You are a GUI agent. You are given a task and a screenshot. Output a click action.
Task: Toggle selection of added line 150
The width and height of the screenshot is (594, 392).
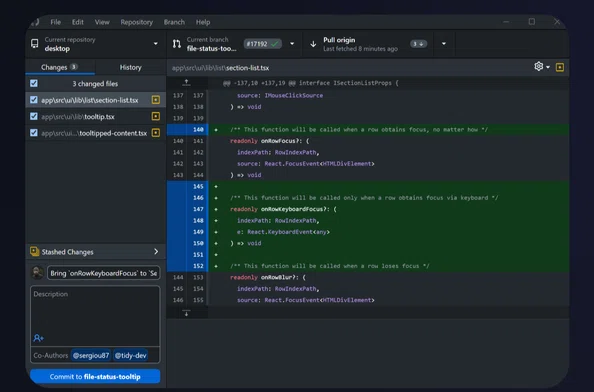pos(188,243)
